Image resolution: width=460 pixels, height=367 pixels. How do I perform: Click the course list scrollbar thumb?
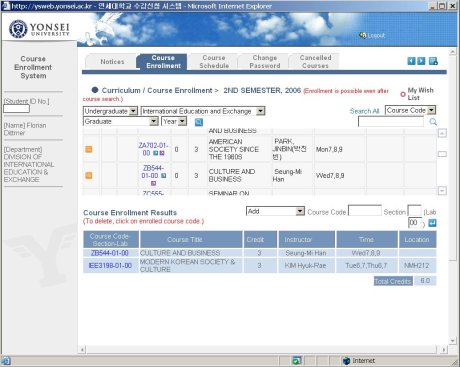(x=442, y=154)
